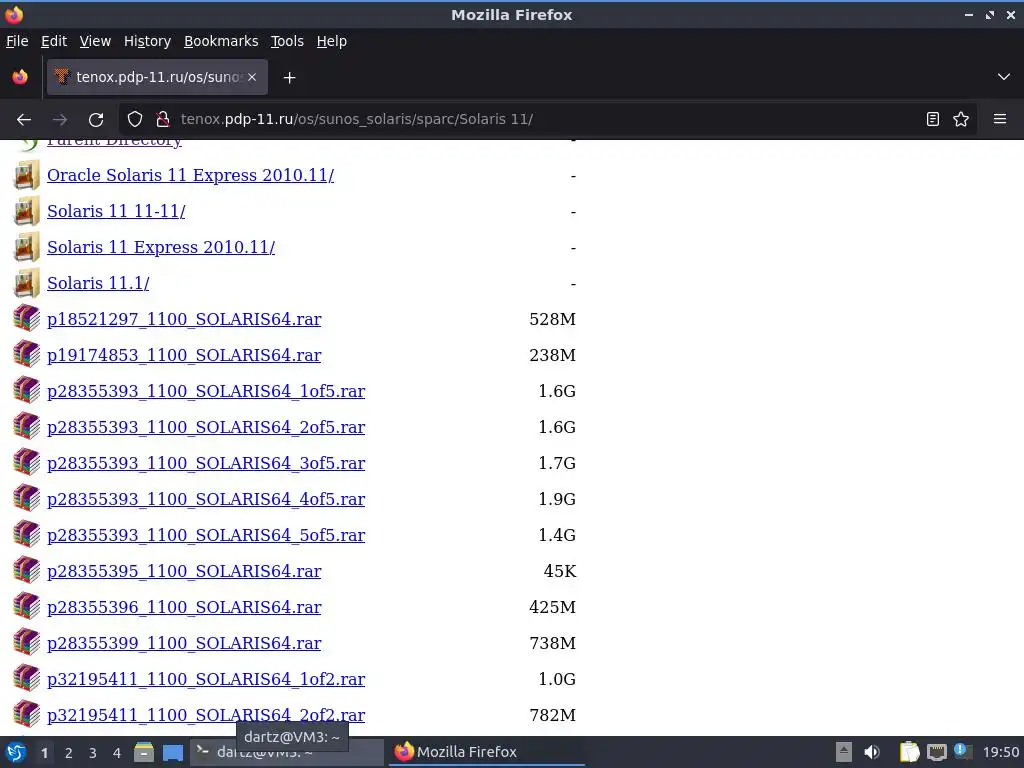
Task: Switch to workspace 3 in taskbar
Action: point(93,753)
